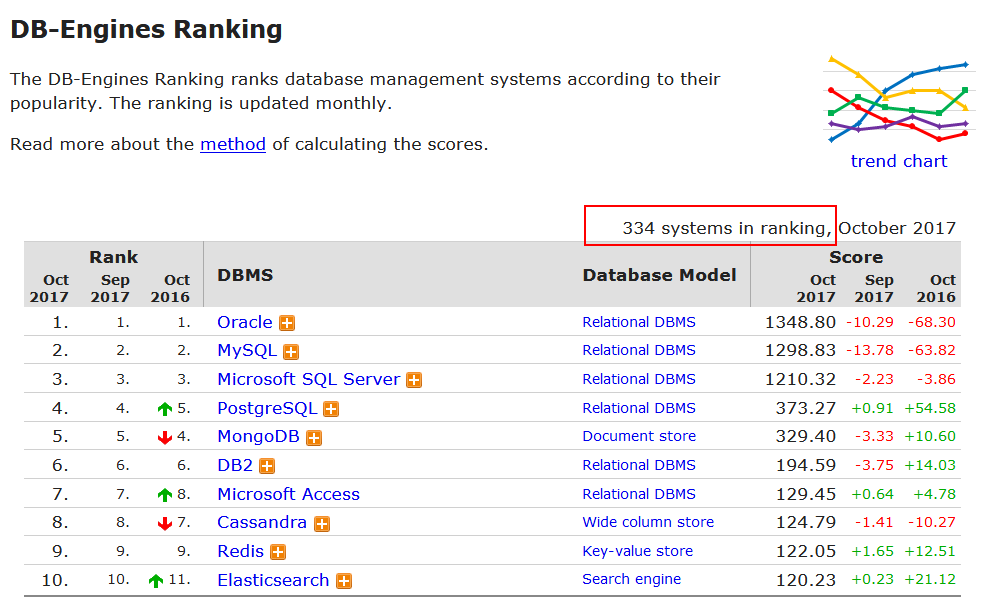Click Relational DBMS in Microsoft Access row

coord(639,494)
